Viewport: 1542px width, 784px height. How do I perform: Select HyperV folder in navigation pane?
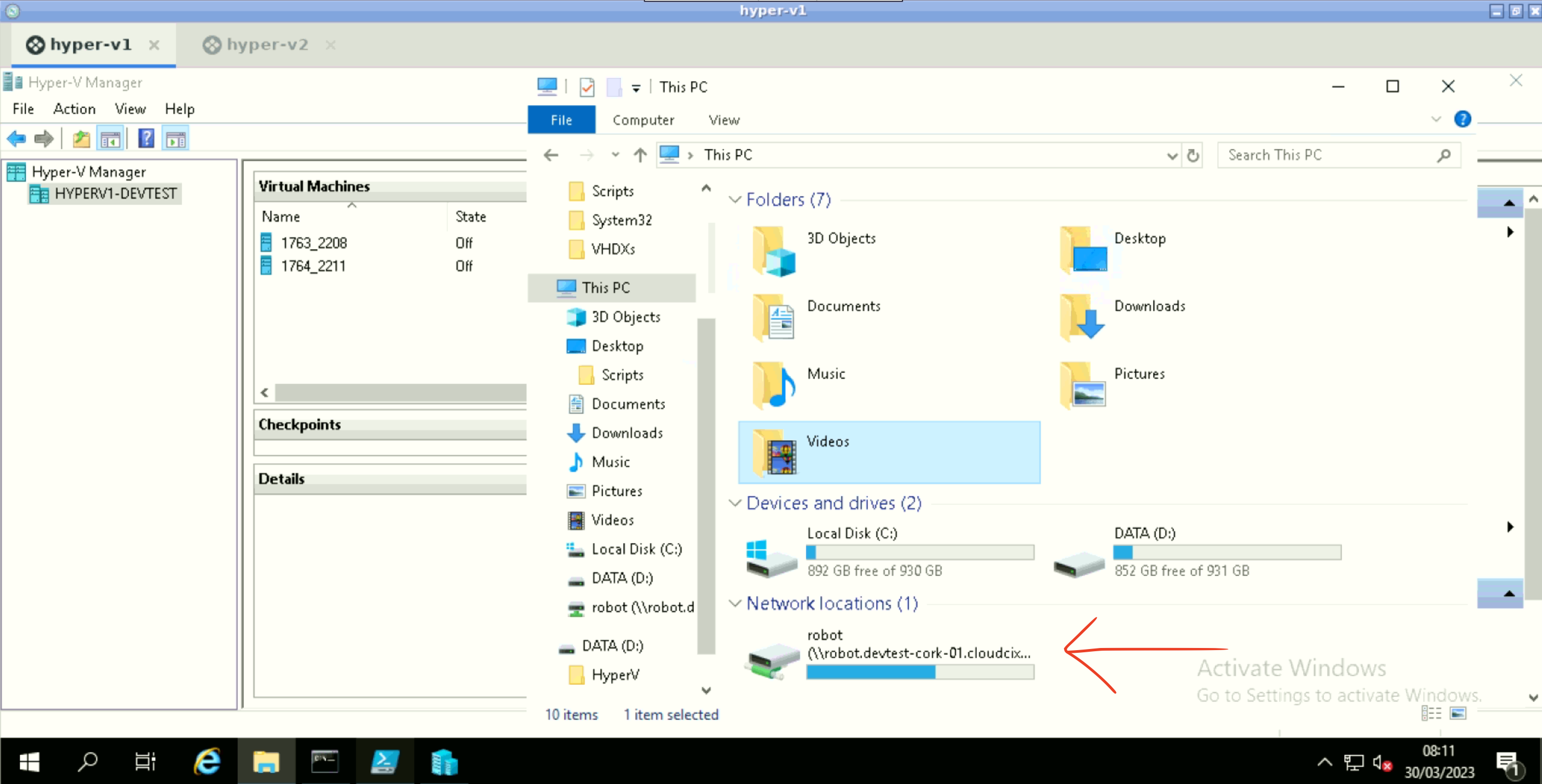616,675
